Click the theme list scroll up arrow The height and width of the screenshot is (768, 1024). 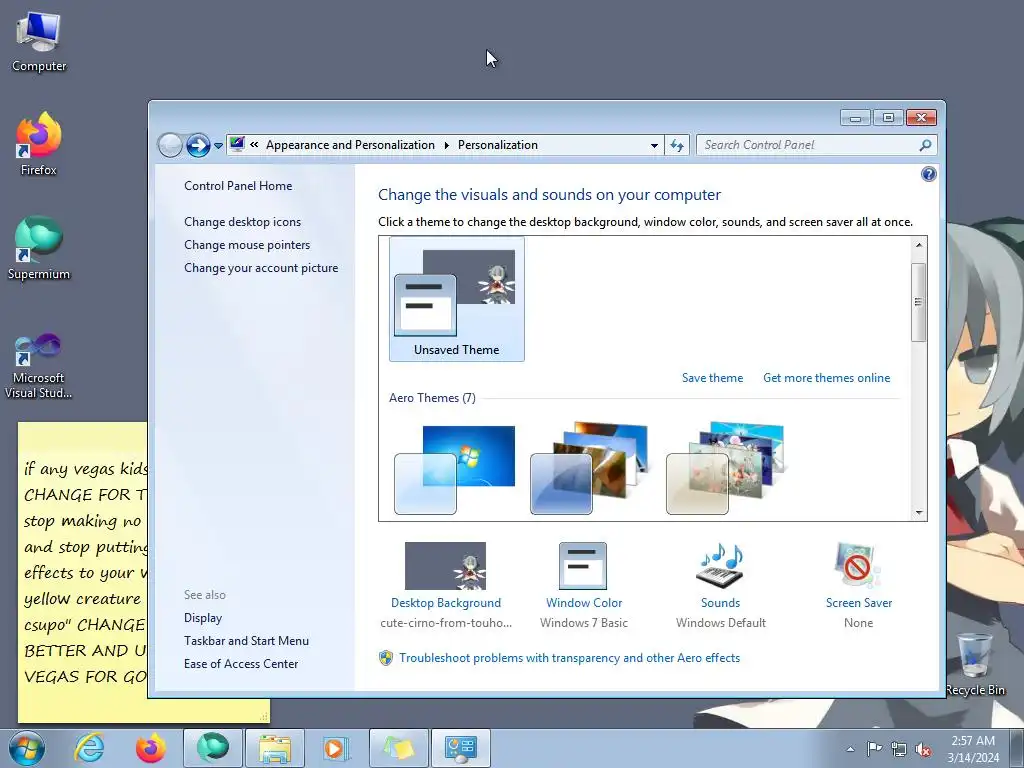click(918, 245)
